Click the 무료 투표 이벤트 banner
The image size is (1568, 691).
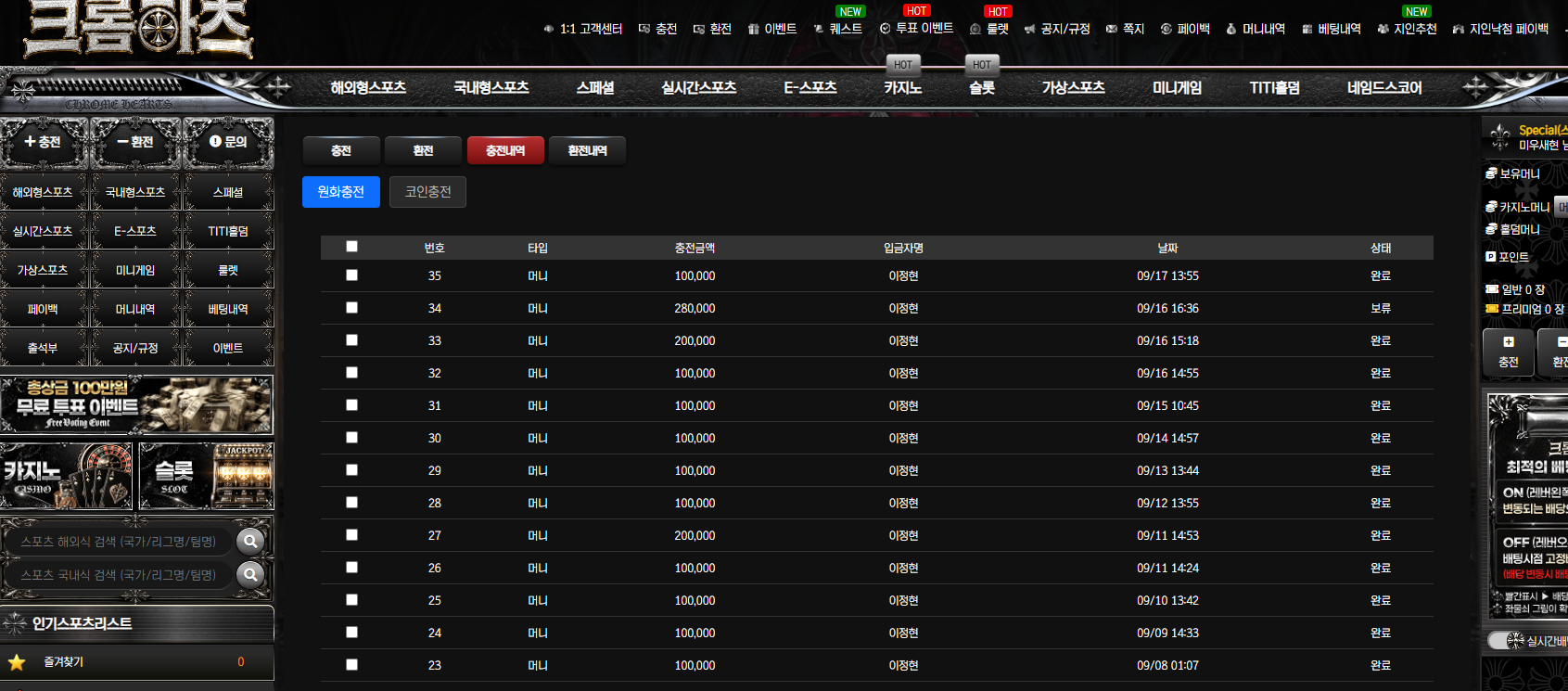click(136, 405)
